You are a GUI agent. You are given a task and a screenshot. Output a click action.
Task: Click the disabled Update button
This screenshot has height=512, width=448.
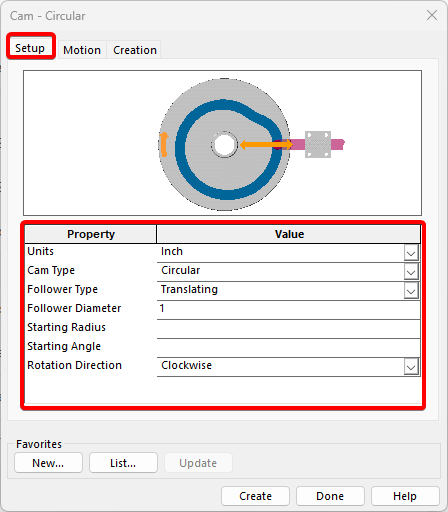click(198, 463)
